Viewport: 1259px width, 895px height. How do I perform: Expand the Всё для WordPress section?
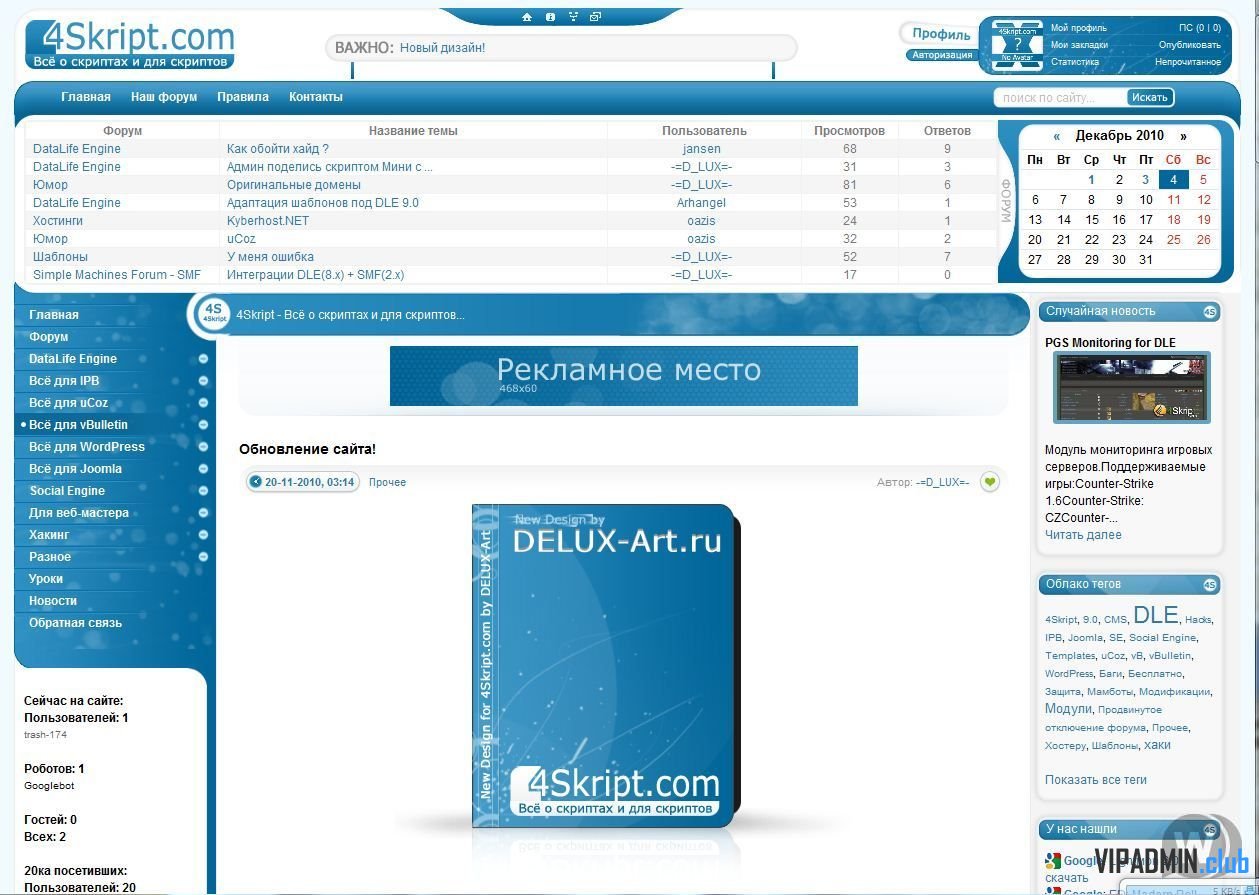[203, 447]
